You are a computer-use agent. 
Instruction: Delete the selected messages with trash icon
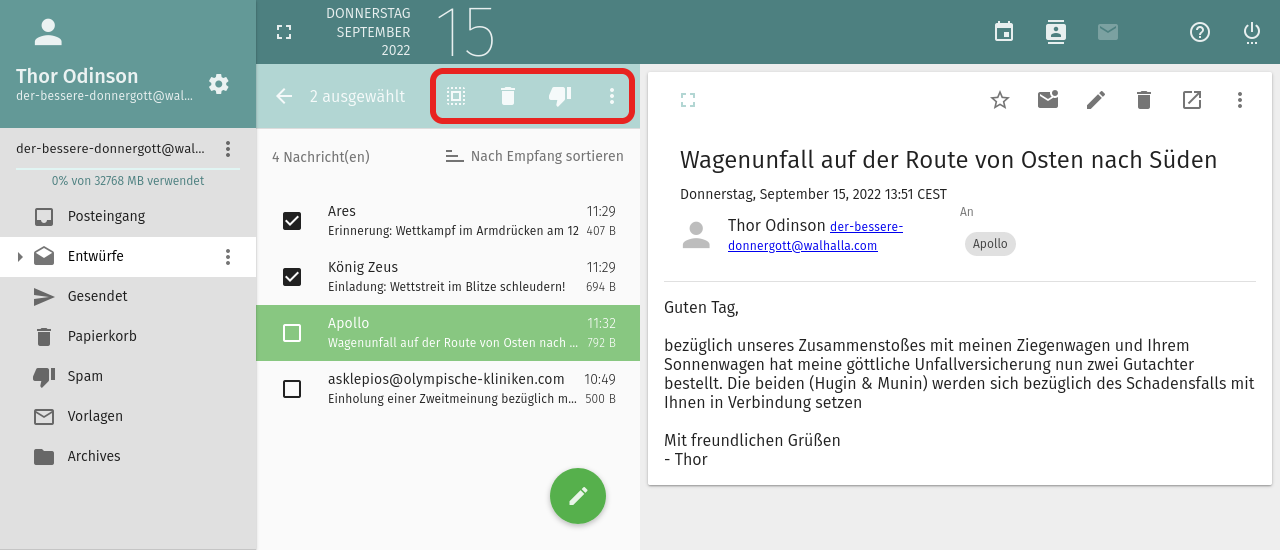tap(508, 96)
